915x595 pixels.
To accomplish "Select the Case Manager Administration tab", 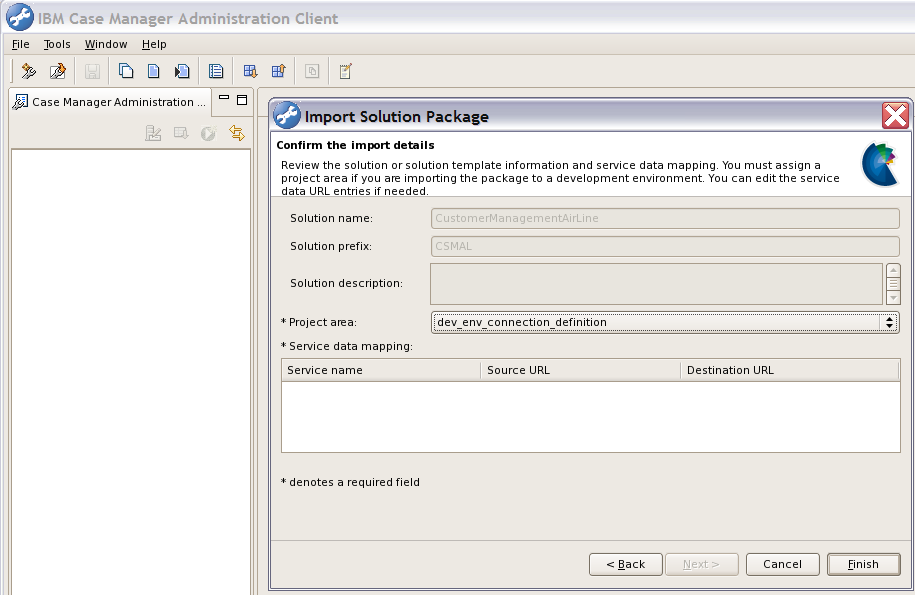I will click(110, 102).
